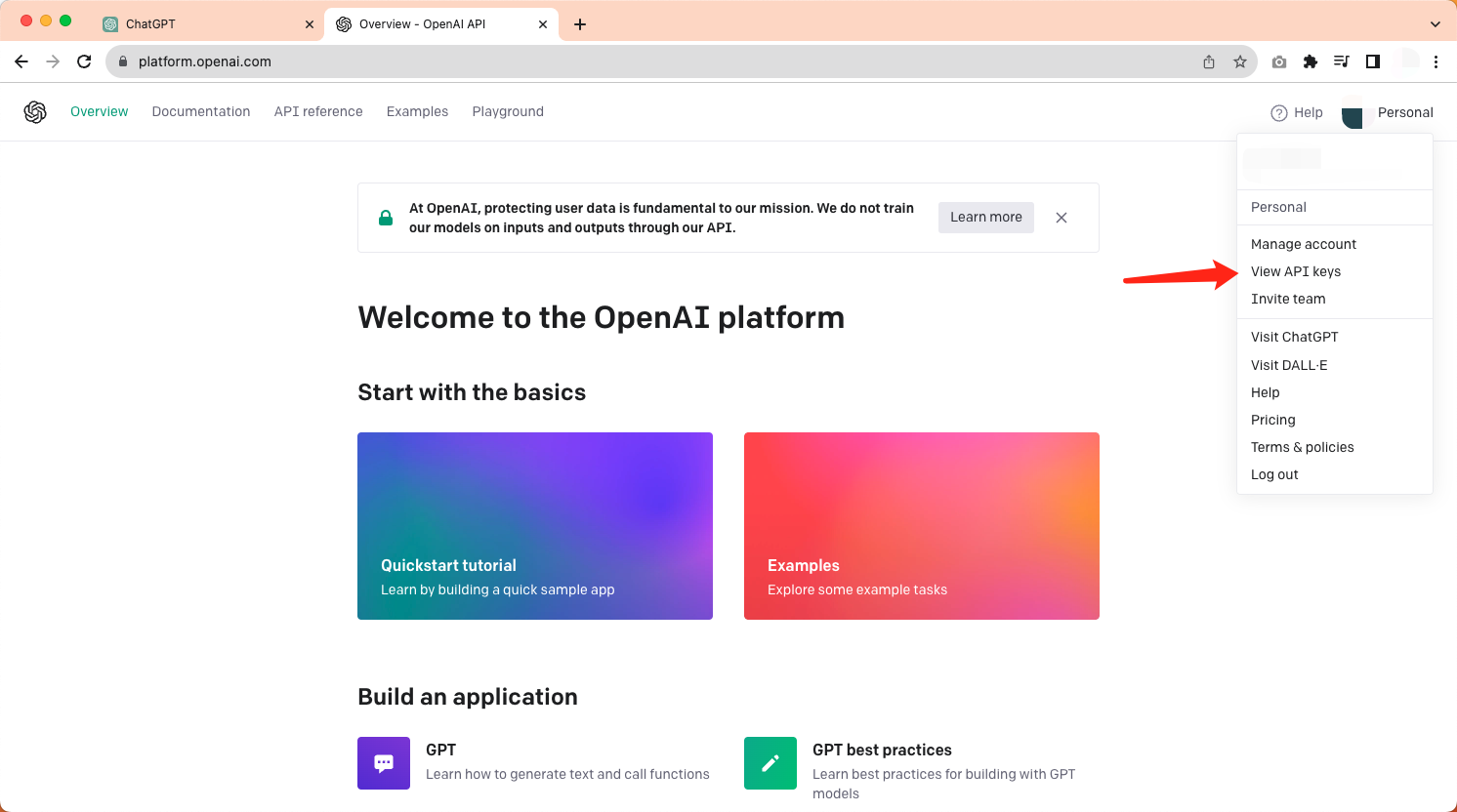This screenshot has height=812, width=1457.
Task: Open the Playground nav item
Action: (508, 112)
